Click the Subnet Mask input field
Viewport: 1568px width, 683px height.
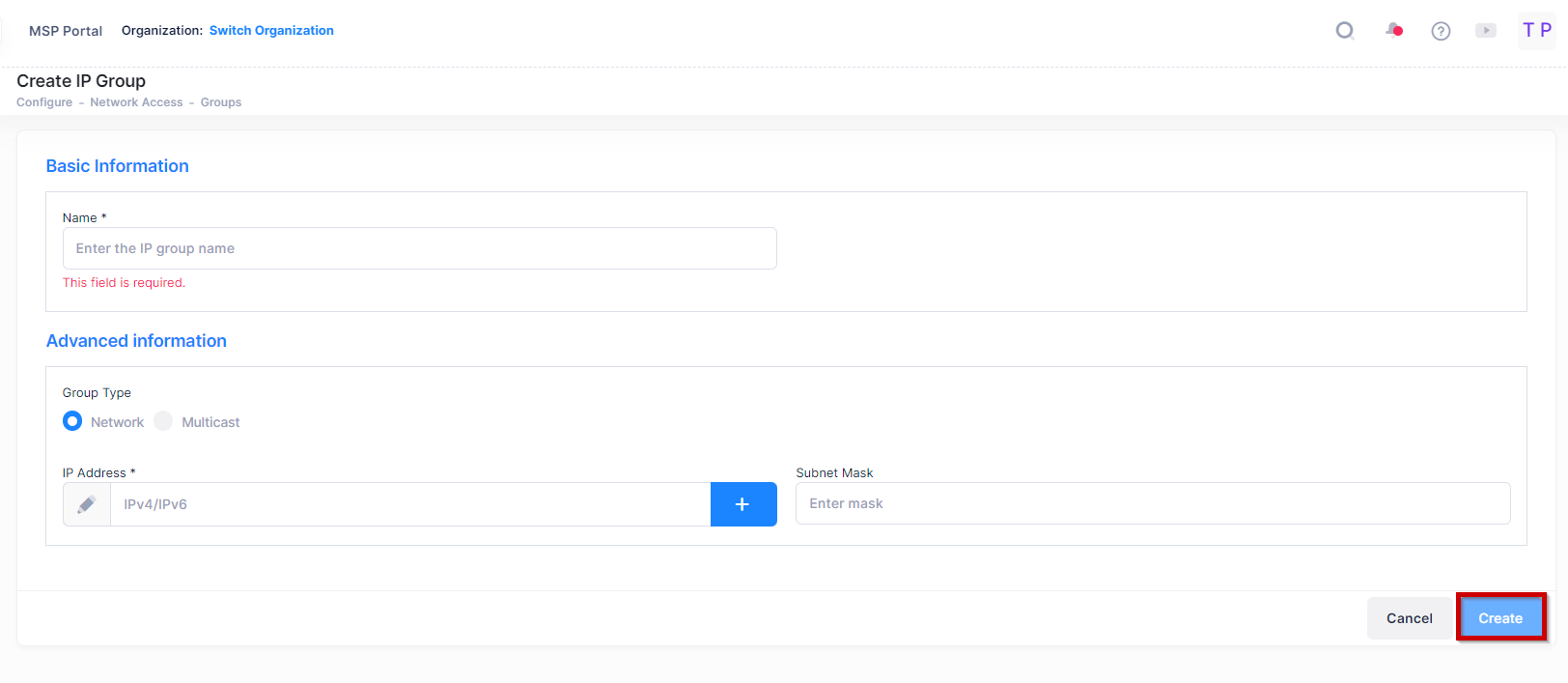[1152, 503]
